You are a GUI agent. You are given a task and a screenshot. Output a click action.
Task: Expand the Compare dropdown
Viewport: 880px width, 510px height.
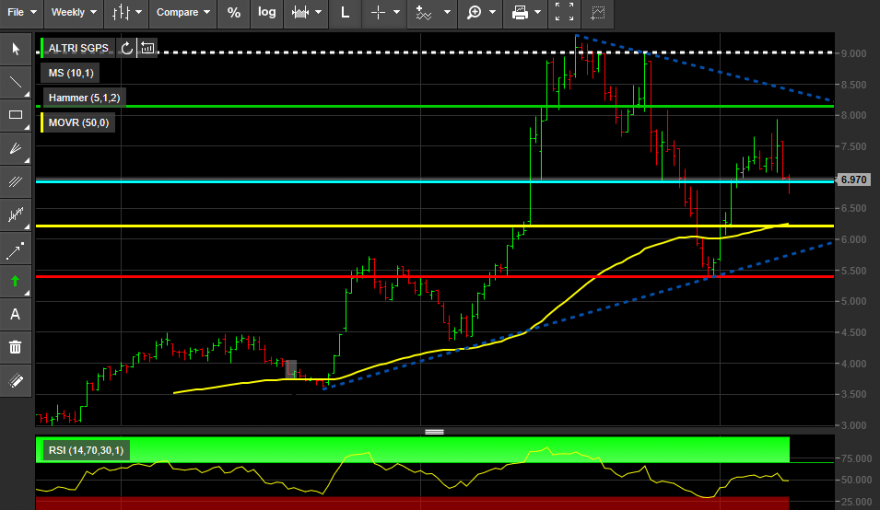tap(183, 12)
